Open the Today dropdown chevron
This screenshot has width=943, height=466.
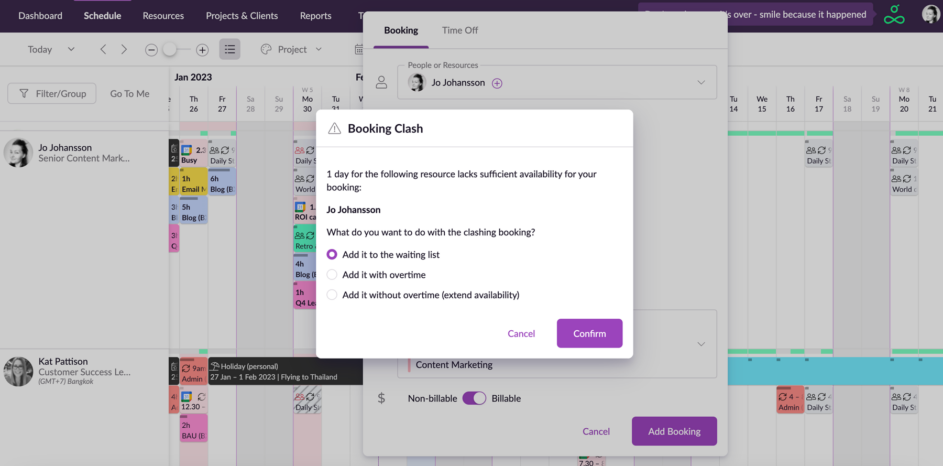71,49
